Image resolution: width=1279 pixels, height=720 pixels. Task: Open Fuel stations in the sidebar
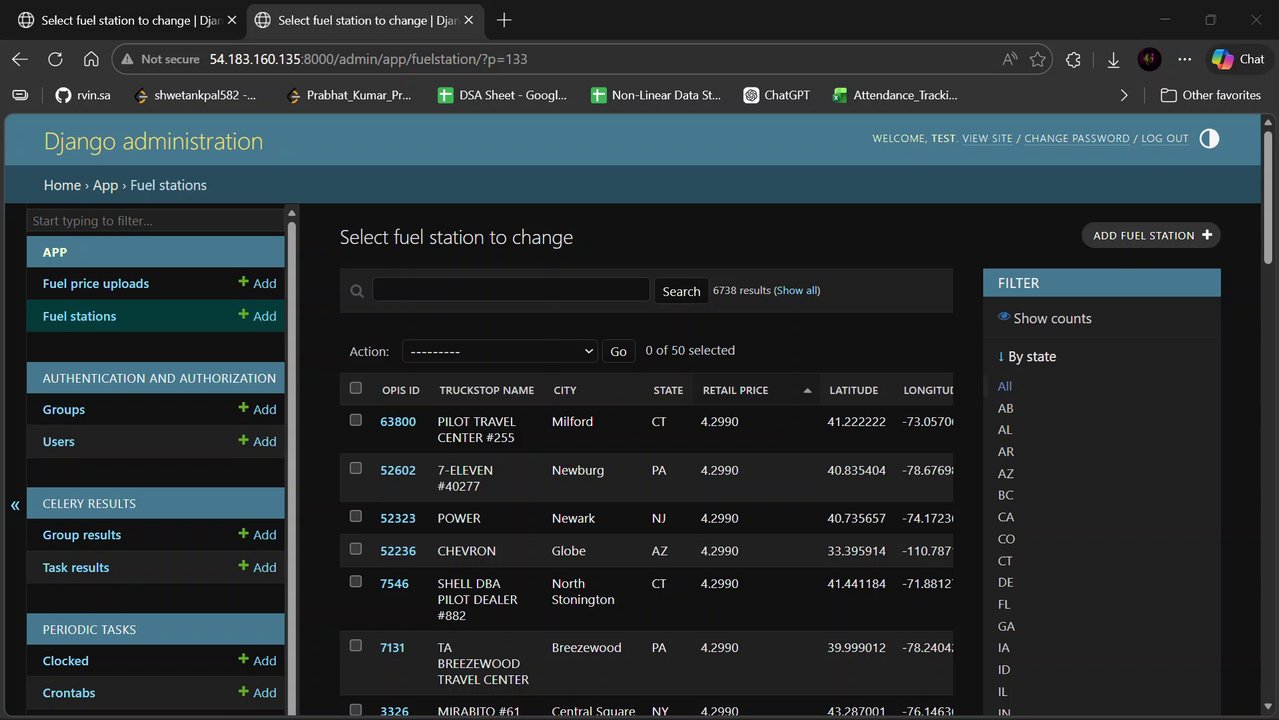pyautogui.click(x=79, y=316)
